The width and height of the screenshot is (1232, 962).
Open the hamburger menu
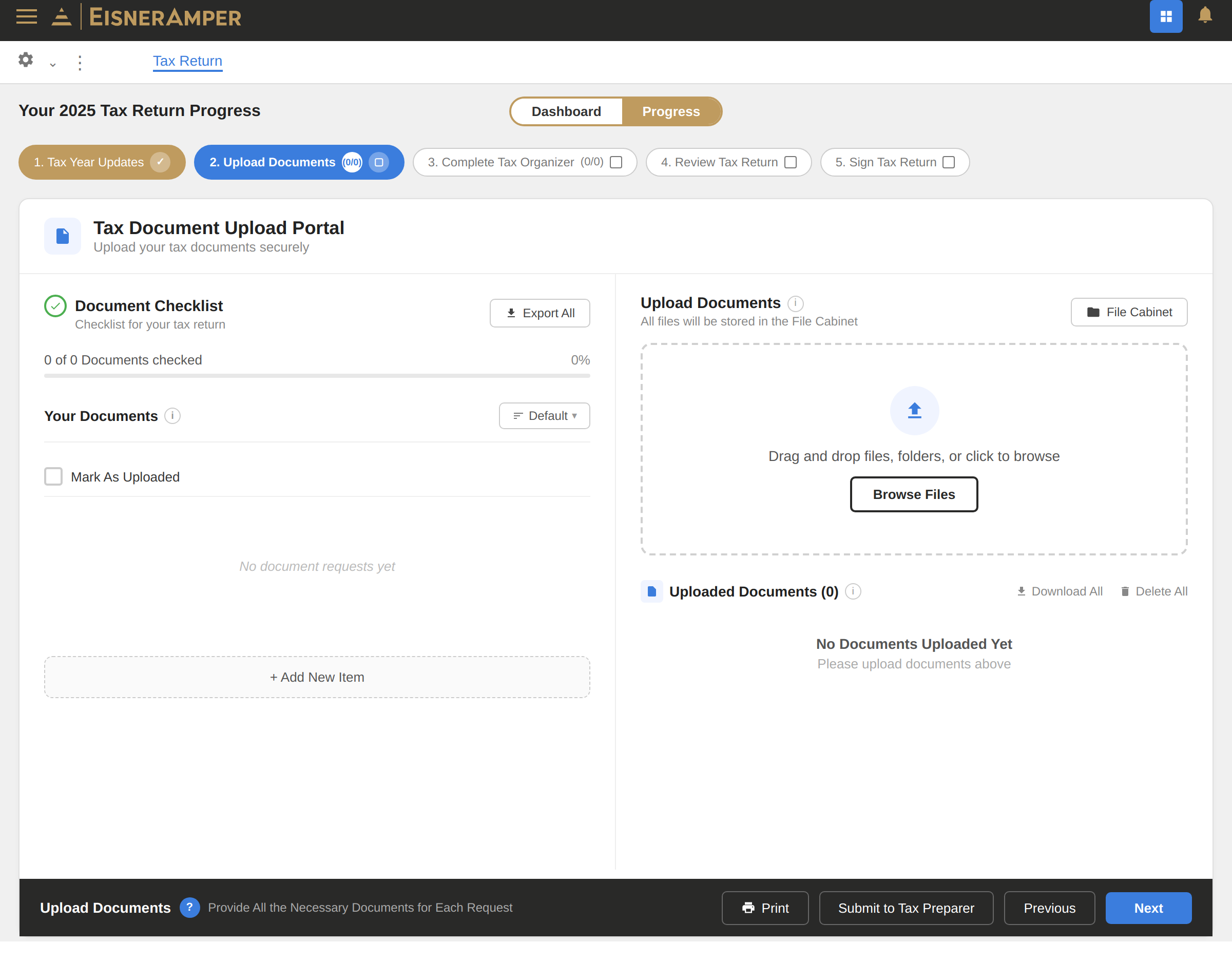coord(27,17)
